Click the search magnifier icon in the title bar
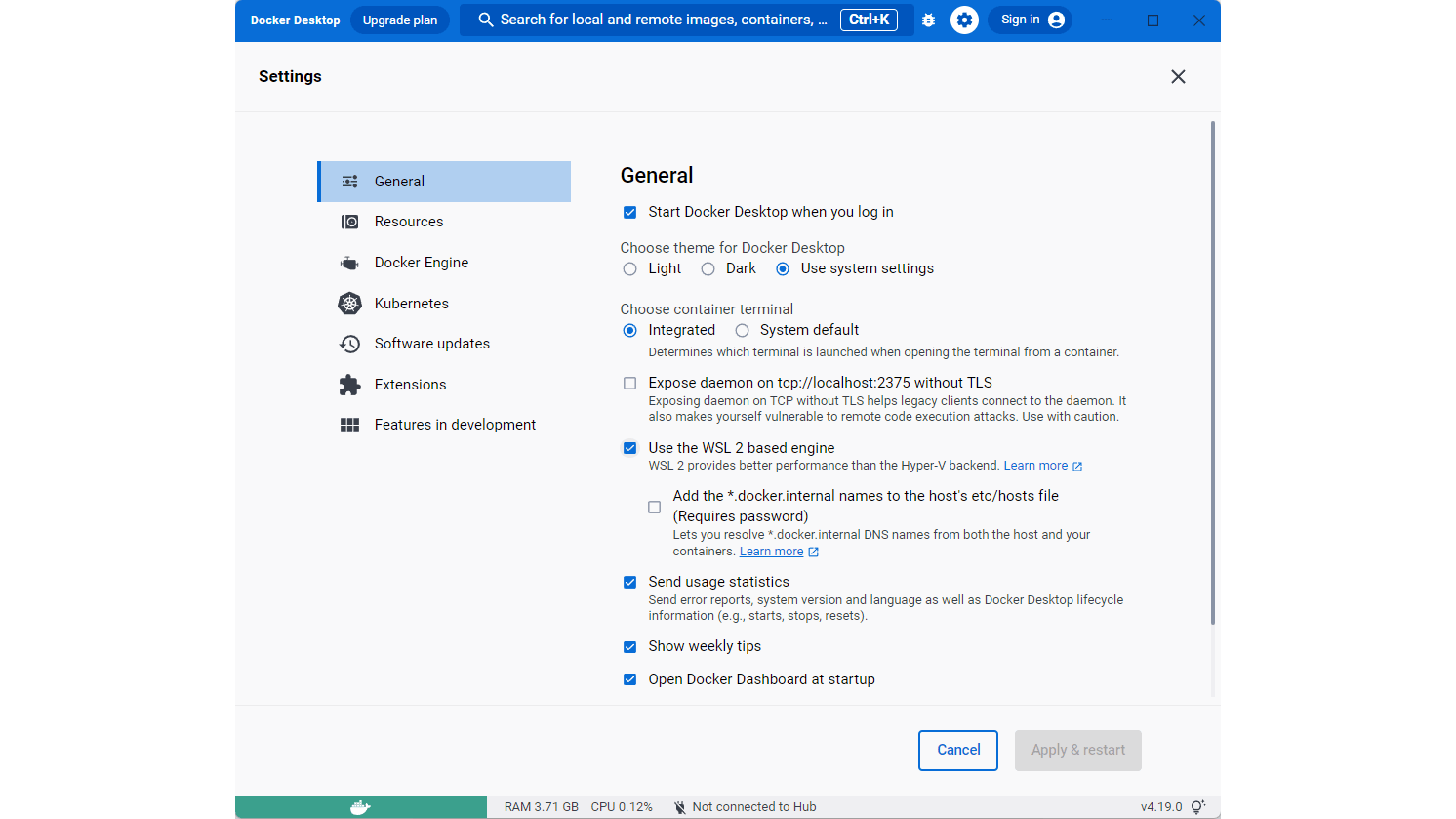The height and width of the screenshot is (819, 1456). 485,20
